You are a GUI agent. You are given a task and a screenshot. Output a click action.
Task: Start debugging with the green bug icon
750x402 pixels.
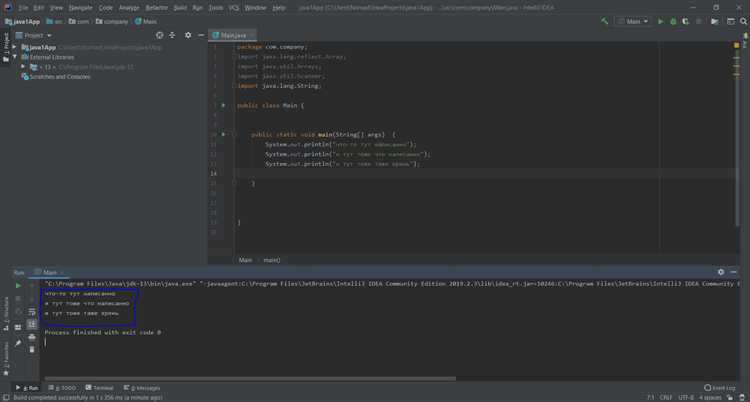(x=673, y=22)
